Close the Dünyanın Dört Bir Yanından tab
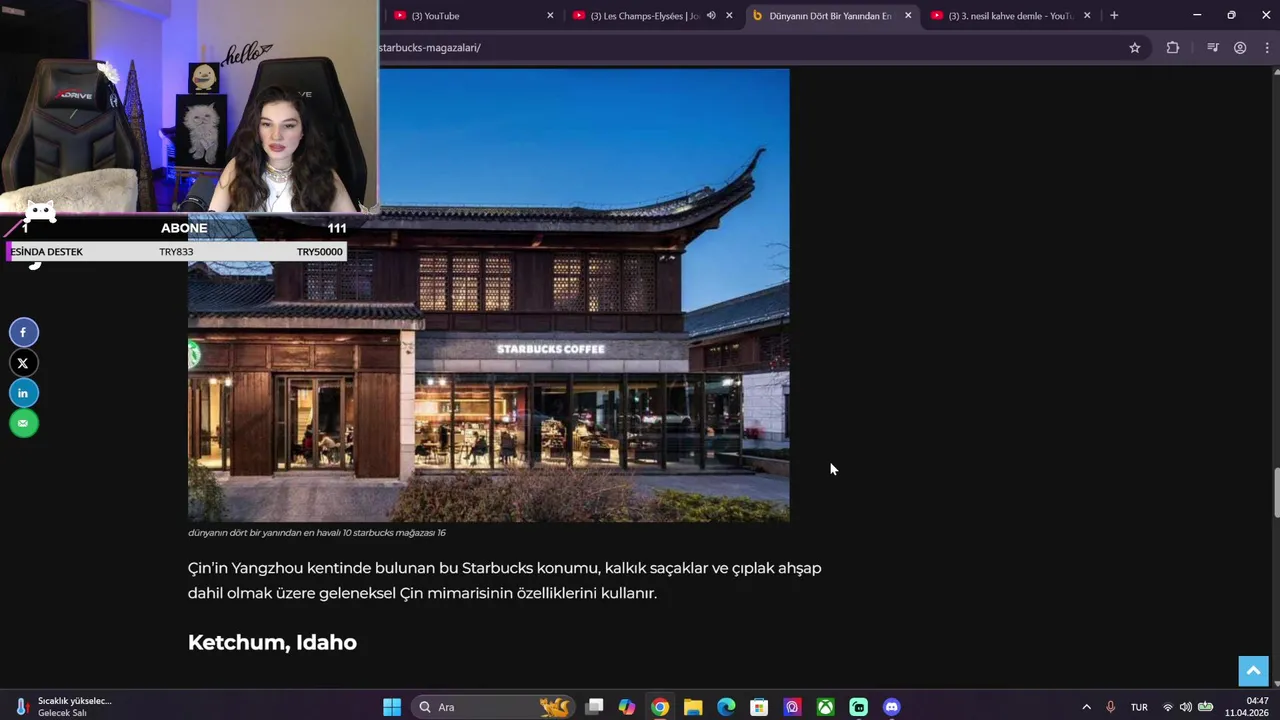1280x720 pixels. click(x=908, y=16)
